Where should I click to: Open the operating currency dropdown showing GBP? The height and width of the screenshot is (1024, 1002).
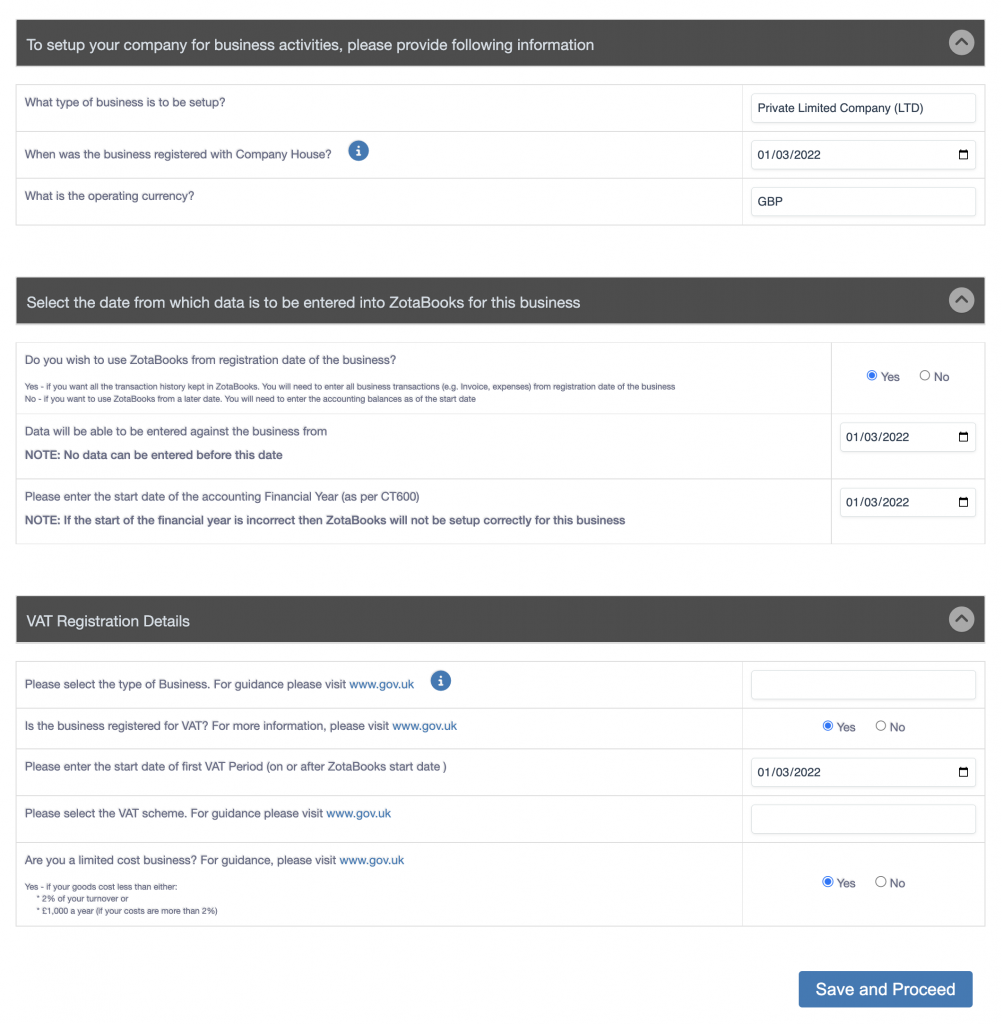tap(862, 201)
